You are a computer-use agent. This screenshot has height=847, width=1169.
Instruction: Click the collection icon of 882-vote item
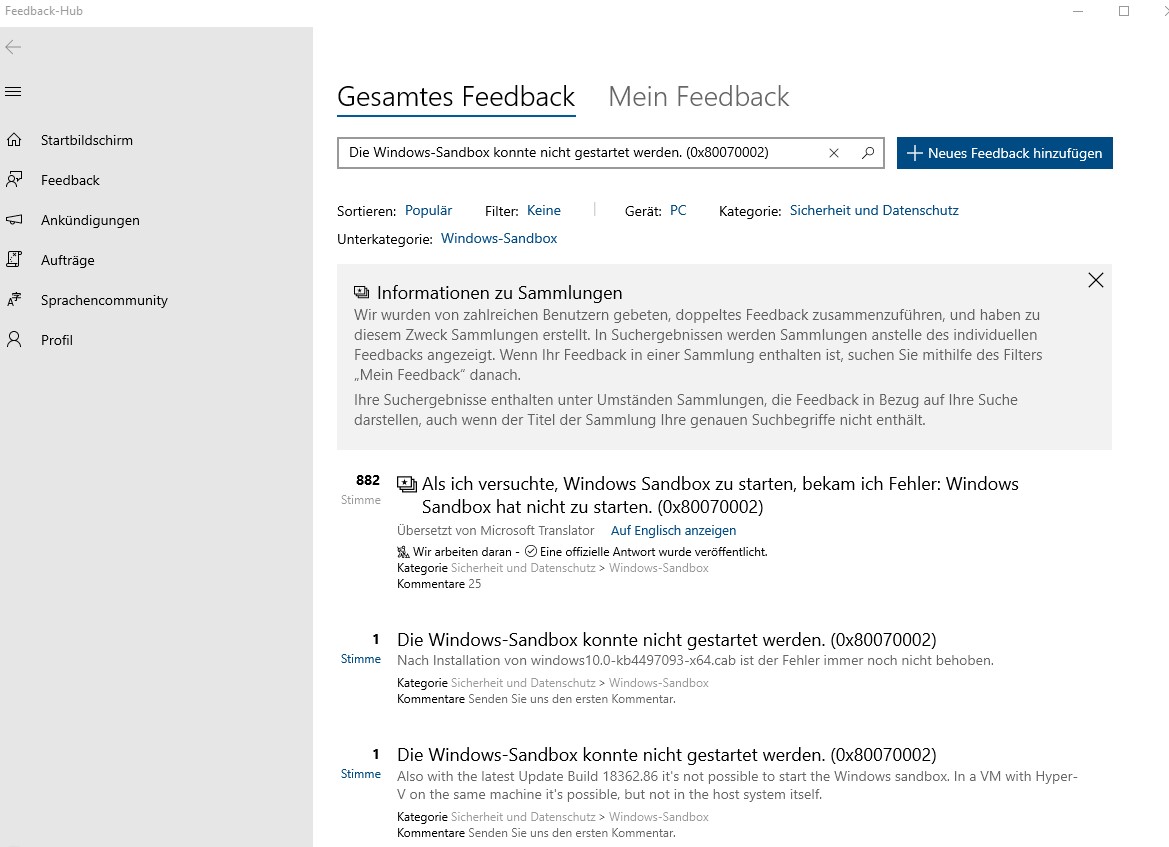(406, 485)
